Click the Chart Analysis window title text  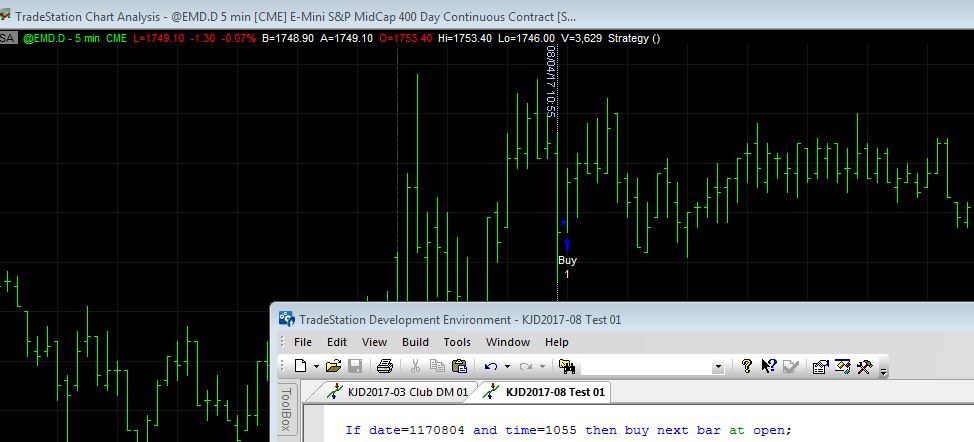tap(295, 17)
